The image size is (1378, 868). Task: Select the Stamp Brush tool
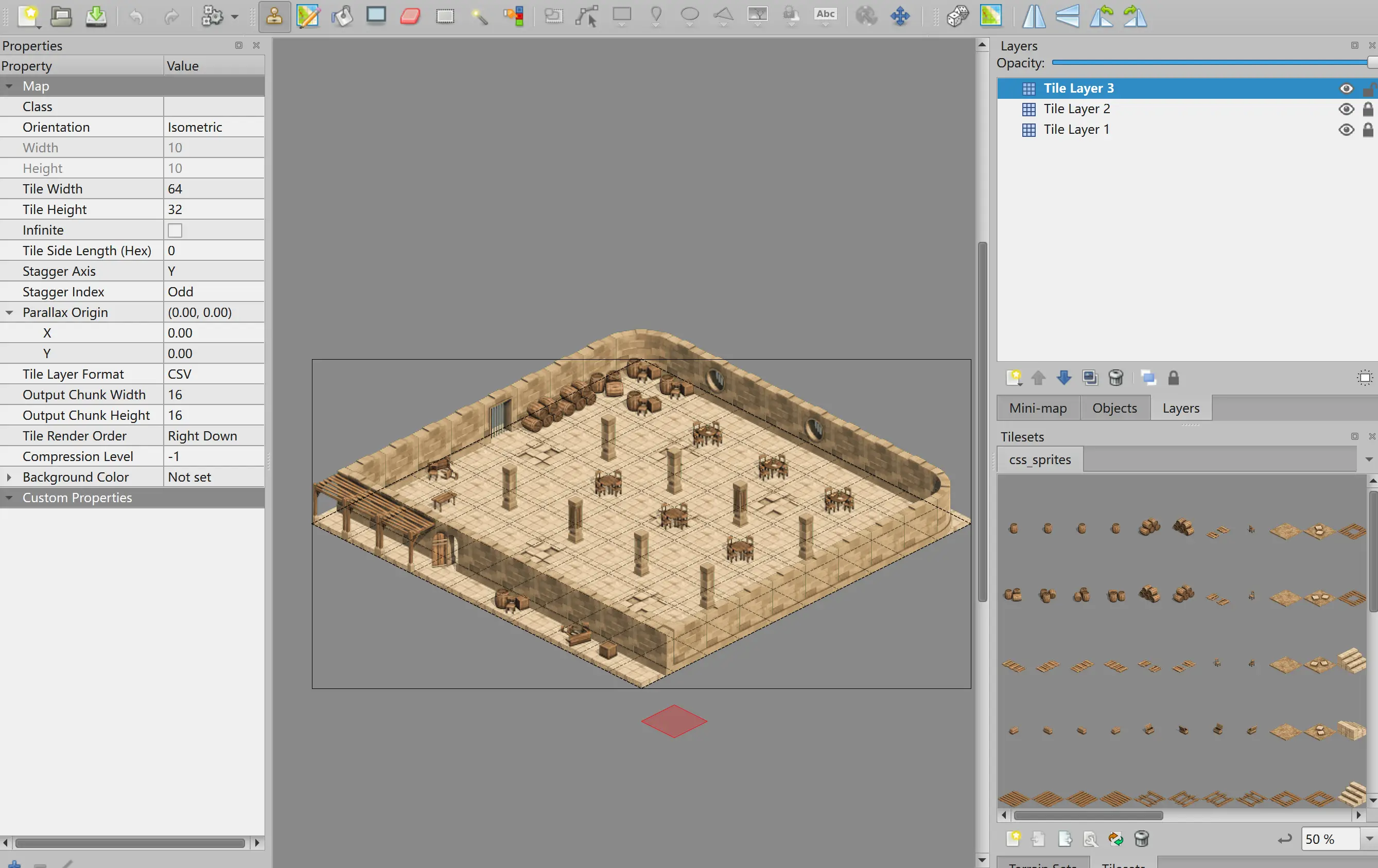click(274, 16)
